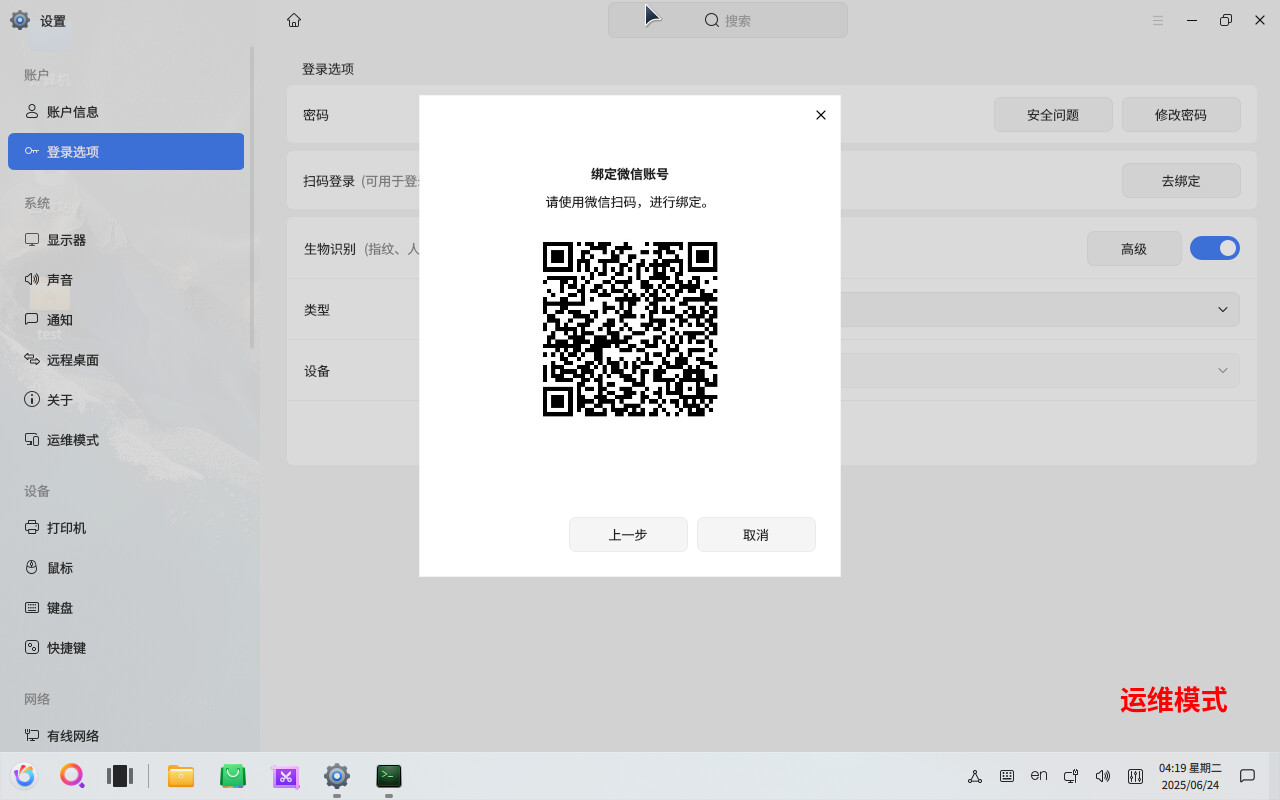Click the 上一步 button
Viewport: 1280px width, 800px height.
(x=628, y=535)
